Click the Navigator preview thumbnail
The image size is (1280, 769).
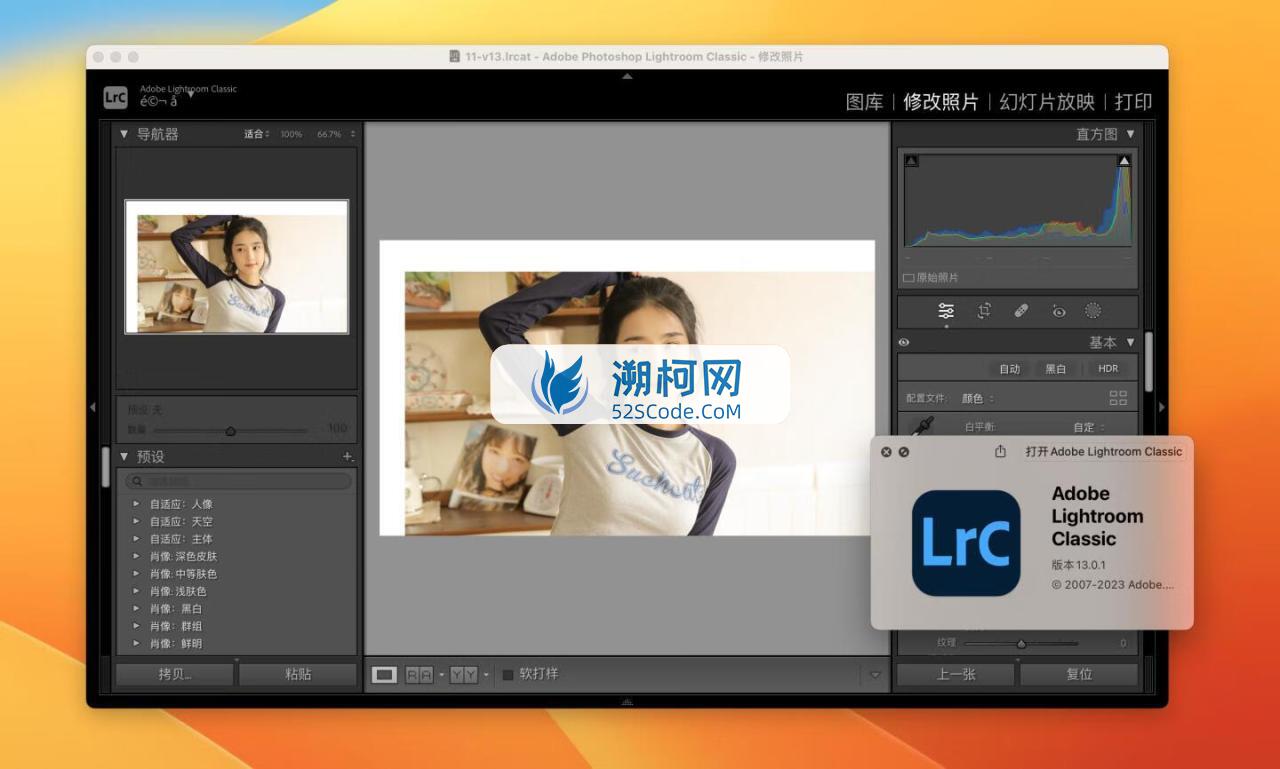(237, 266)
